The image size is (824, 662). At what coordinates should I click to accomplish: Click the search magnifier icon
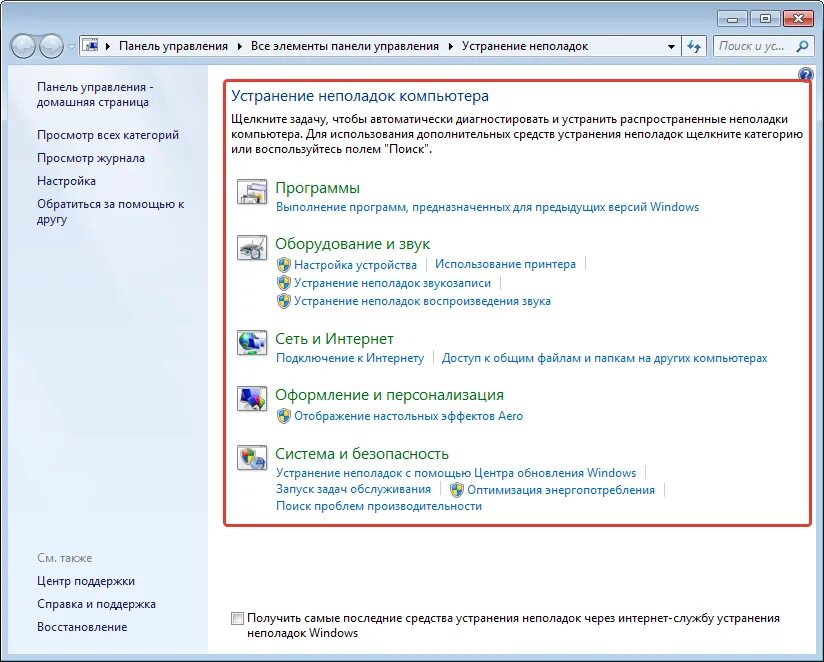[x=802, y=46]
